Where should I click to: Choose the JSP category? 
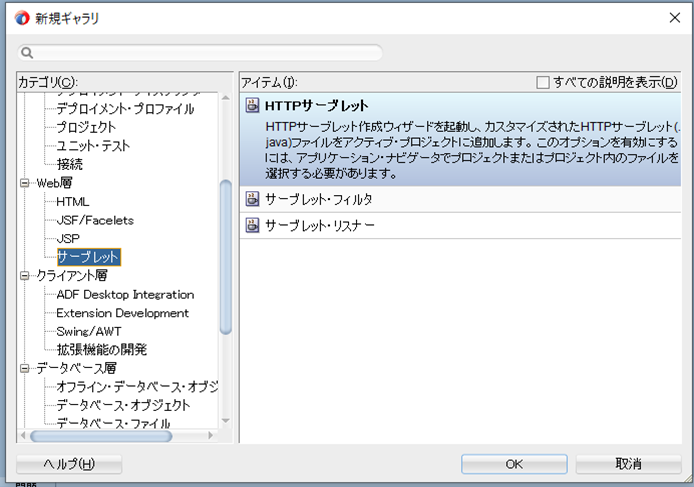click(68, 239)
